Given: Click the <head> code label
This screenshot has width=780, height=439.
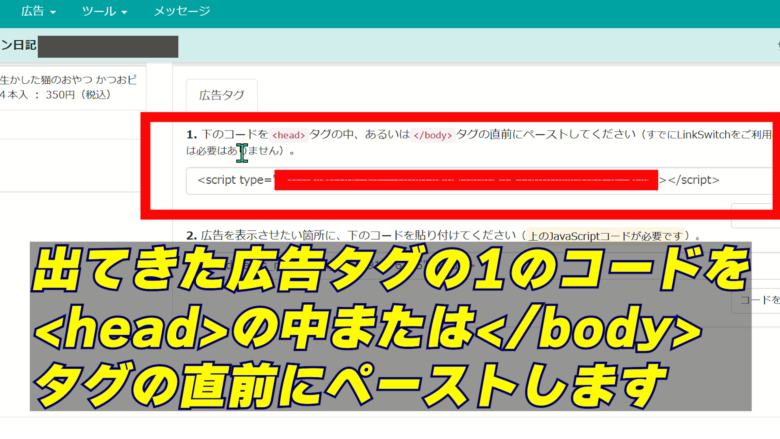Looking at the screenshot, I should coord(287,135).
